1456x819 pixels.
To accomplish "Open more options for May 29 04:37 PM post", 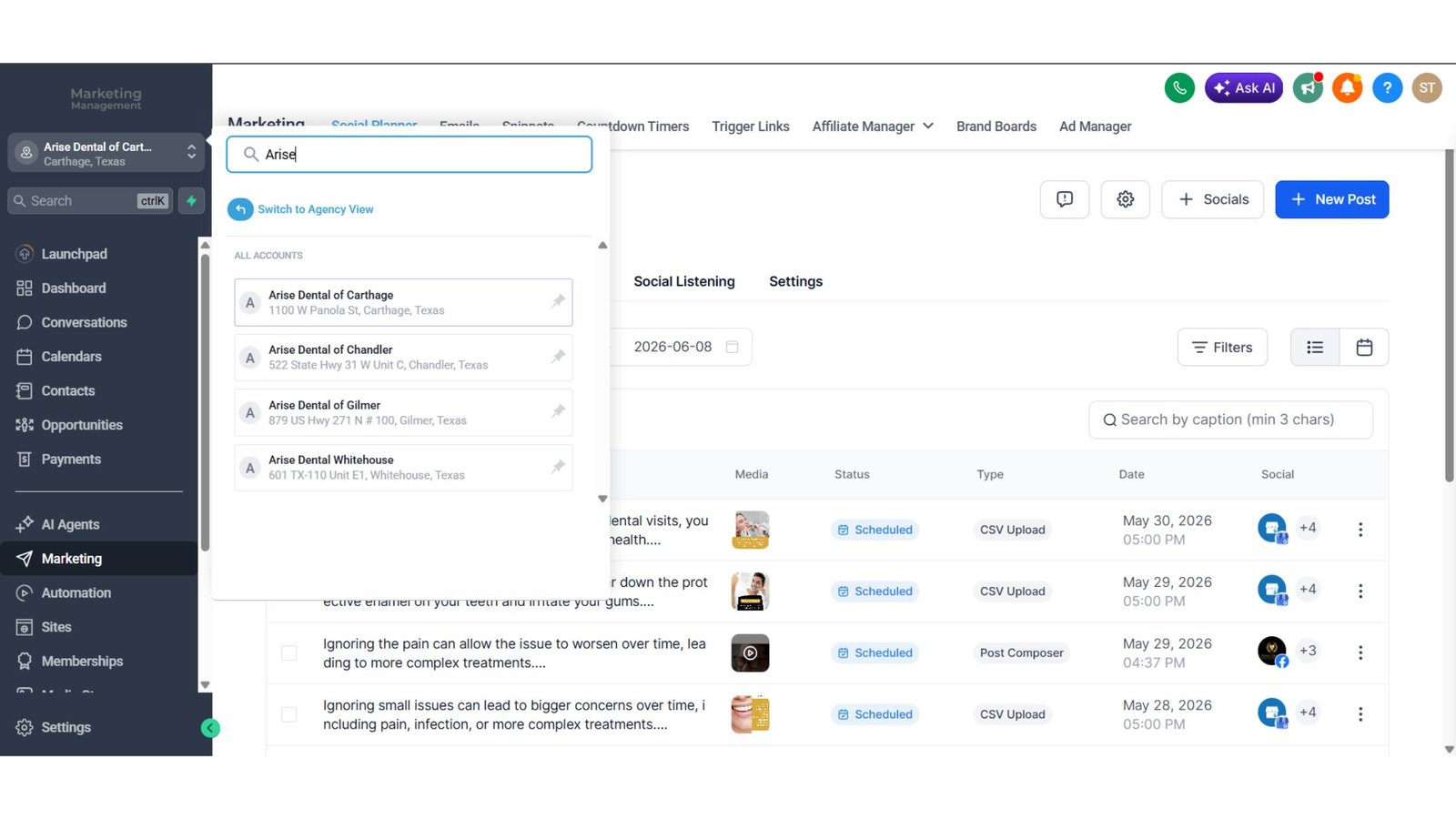I will pos(1360,652).
